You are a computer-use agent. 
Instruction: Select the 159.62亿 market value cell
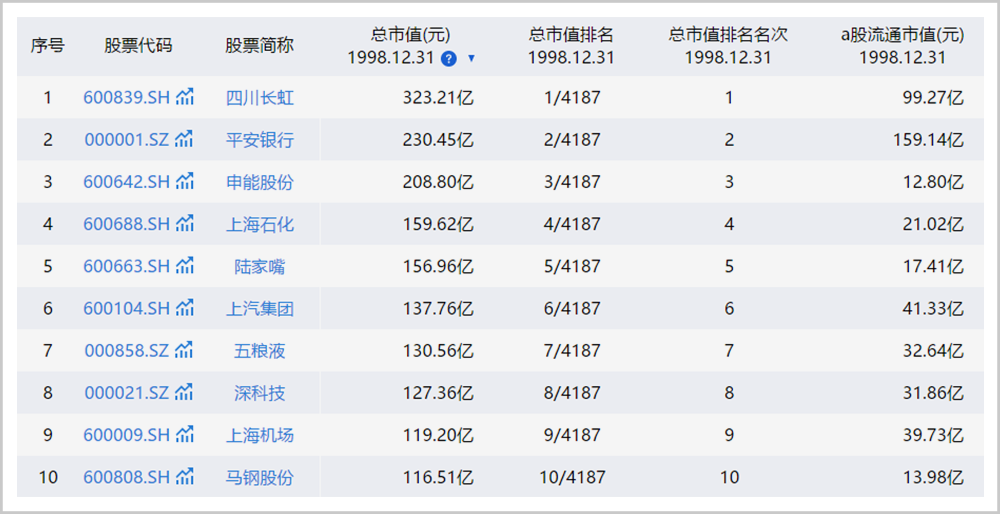(438, 224)
